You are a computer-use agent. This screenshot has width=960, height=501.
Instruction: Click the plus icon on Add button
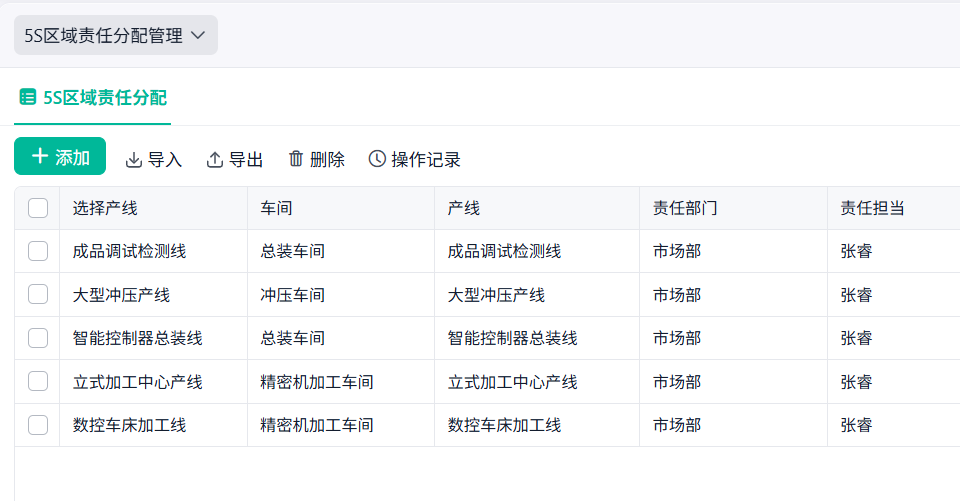(40, 157)
